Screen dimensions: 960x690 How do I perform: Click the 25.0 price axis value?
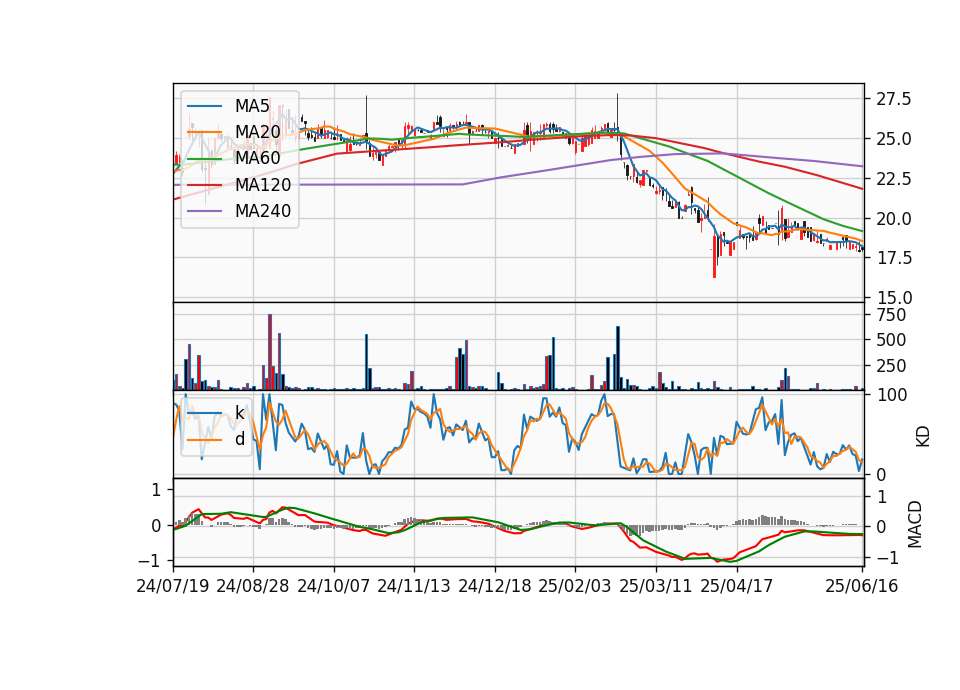pos(894,139)
